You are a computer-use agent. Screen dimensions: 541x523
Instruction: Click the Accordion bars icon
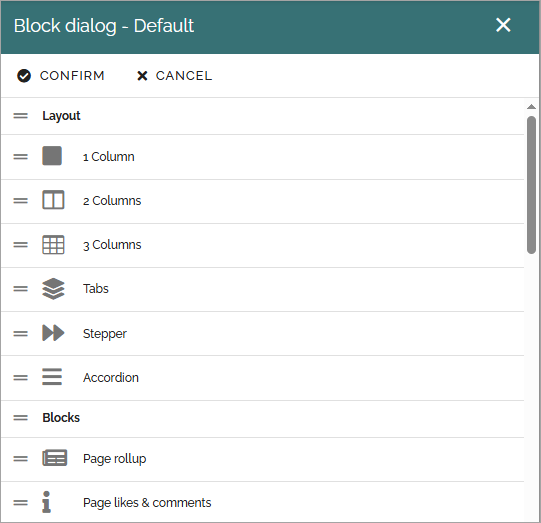(52, 377)
